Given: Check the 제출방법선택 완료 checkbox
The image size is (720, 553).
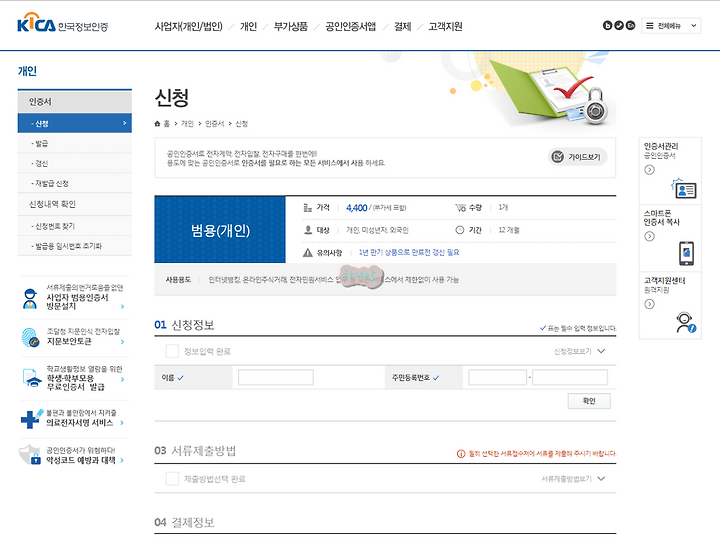Looking at the screenshot, I should (x=172, y=479).
